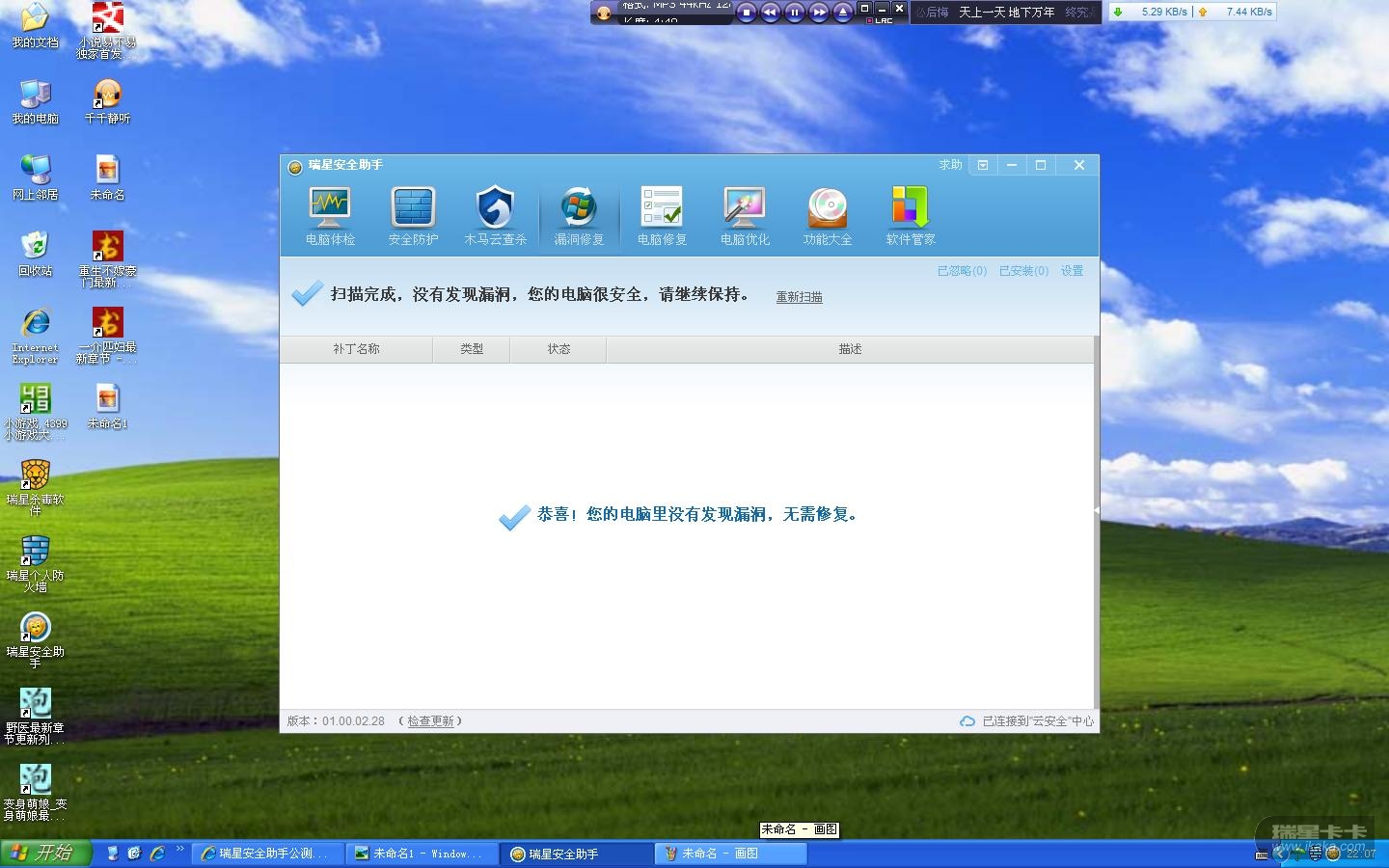Select the 网上邻居 desktop icon
Image resolution: width=1389 pixels, height=868 pixels.
[35, 177]
